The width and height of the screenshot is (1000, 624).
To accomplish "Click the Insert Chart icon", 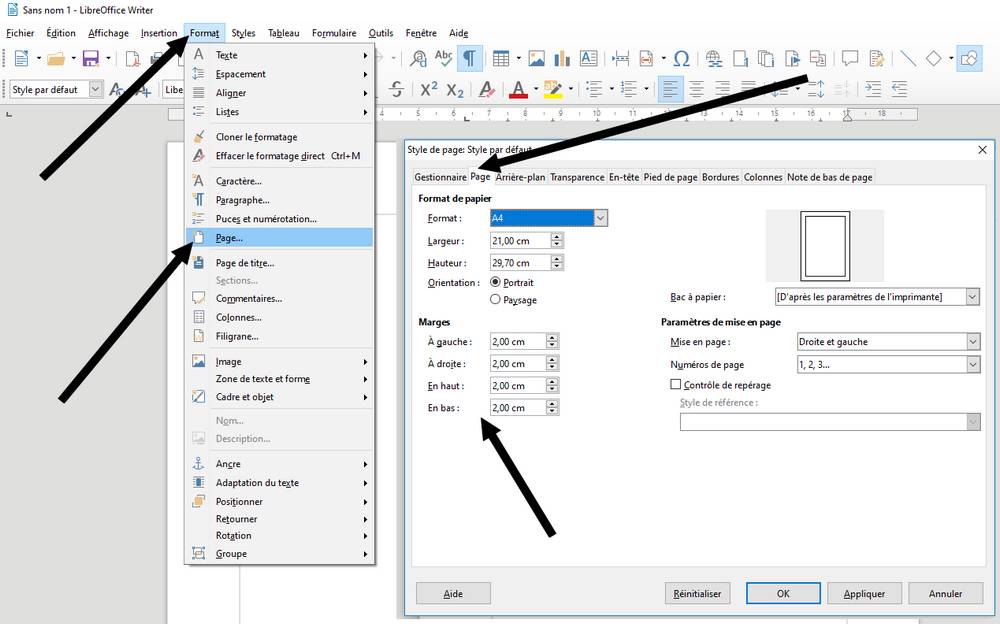I will [x=563, y=58].
